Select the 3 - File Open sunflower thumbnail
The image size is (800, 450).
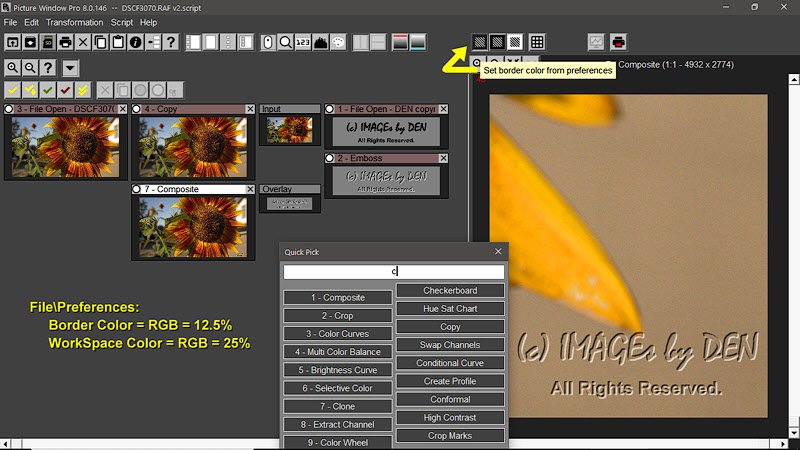point(65,134)
